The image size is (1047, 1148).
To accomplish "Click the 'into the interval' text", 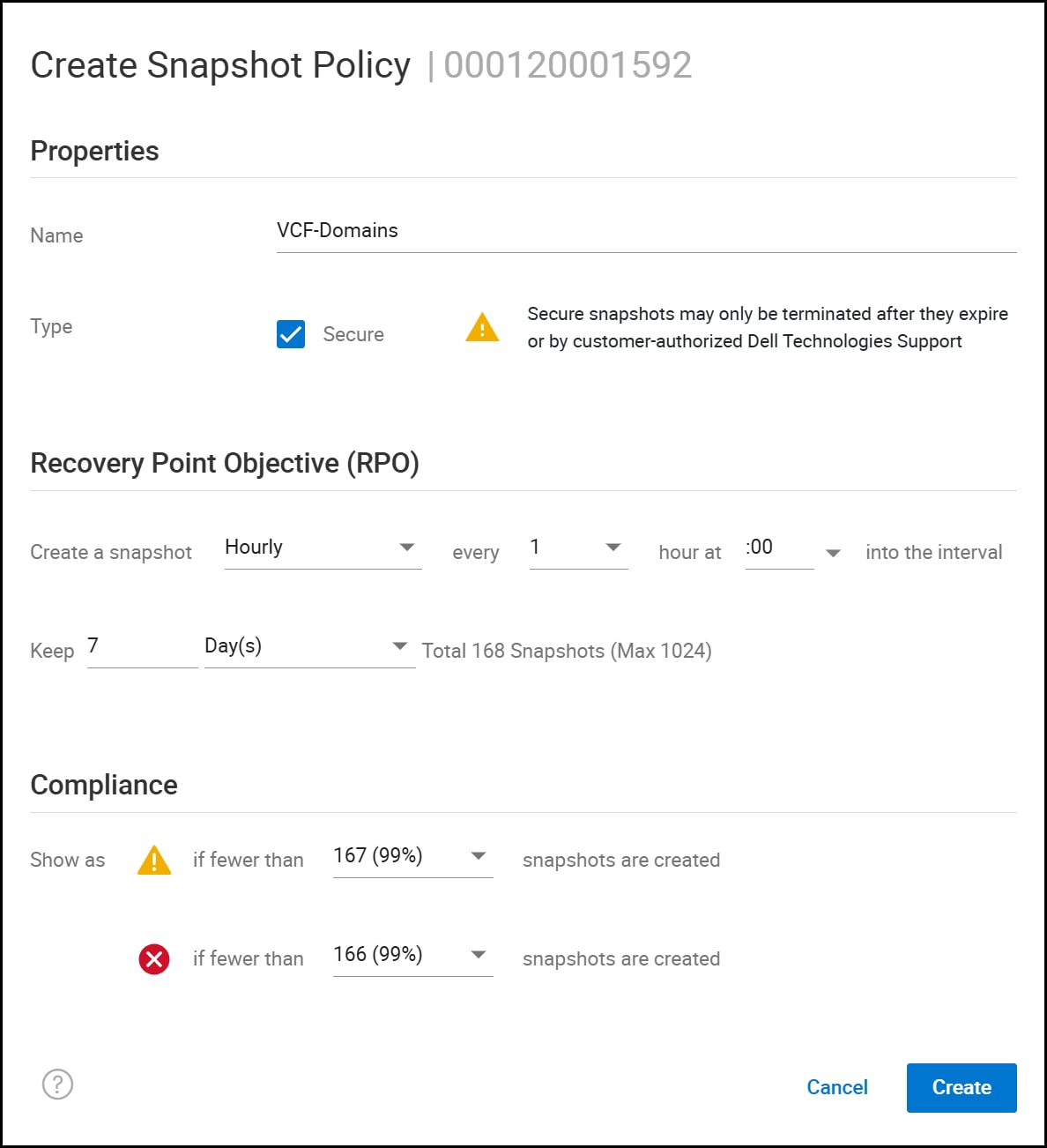I will pos(934,552).
